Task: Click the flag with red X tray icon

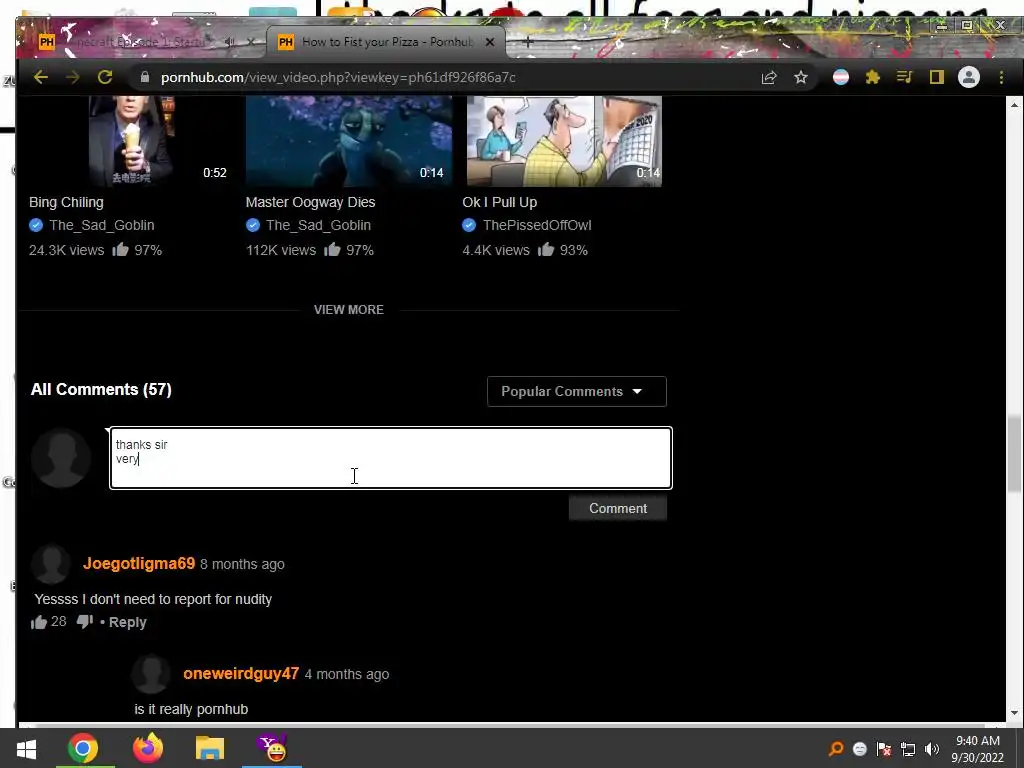Action: 884,749
